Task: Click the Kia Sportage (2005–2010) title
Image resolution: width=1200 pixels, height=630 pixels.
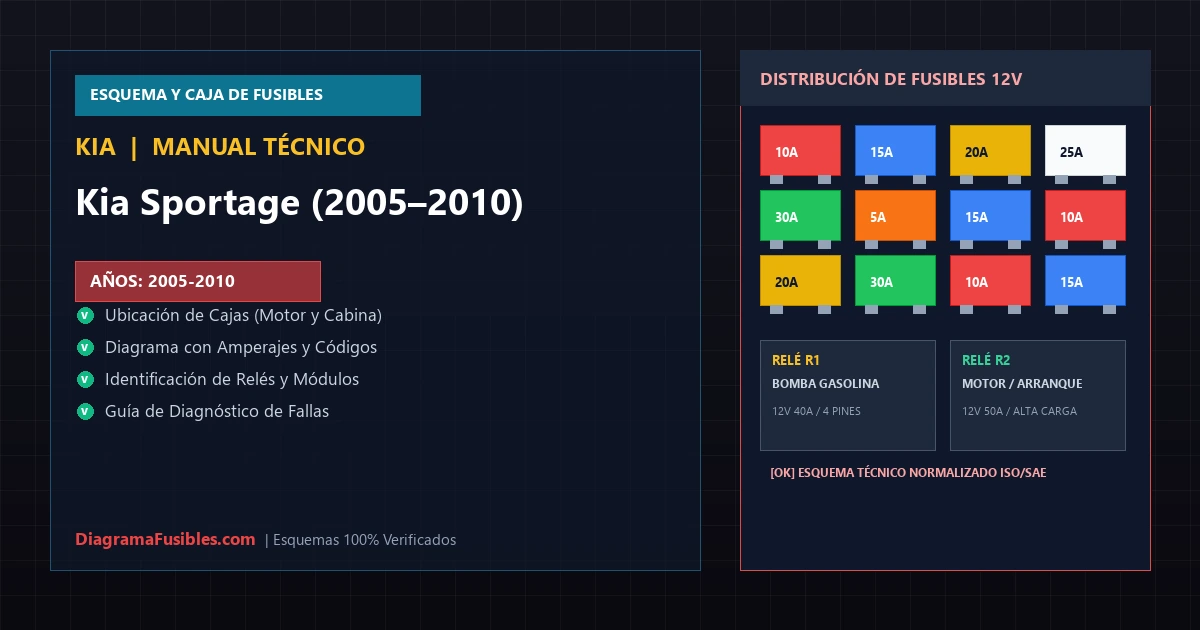Action: click(x=300, y=203)
